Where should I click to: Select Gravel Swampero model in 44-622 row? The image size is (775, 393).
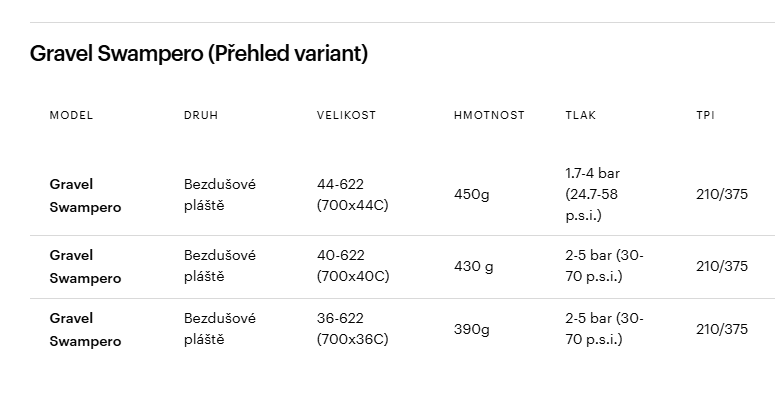point(85,195)
